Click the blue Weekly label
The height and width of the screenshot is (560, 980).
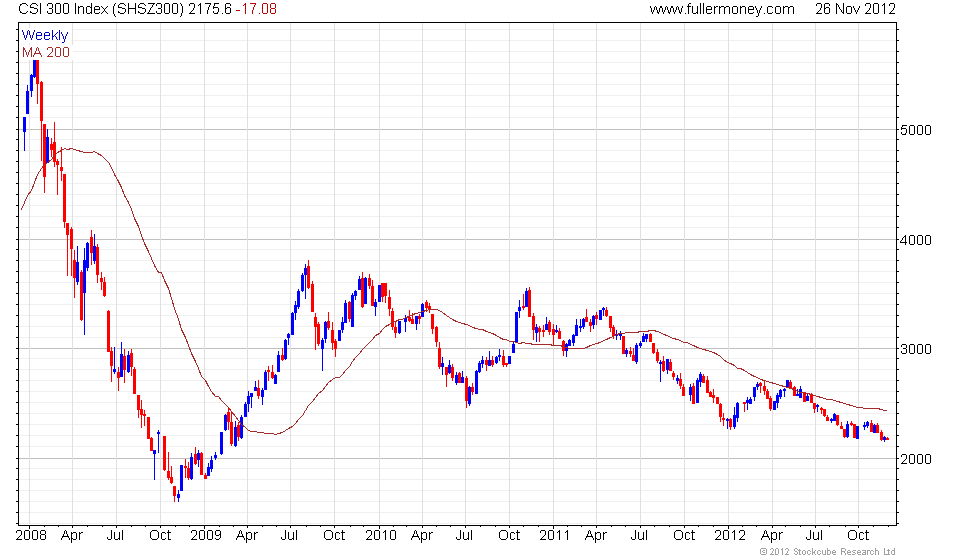(44, 36)
